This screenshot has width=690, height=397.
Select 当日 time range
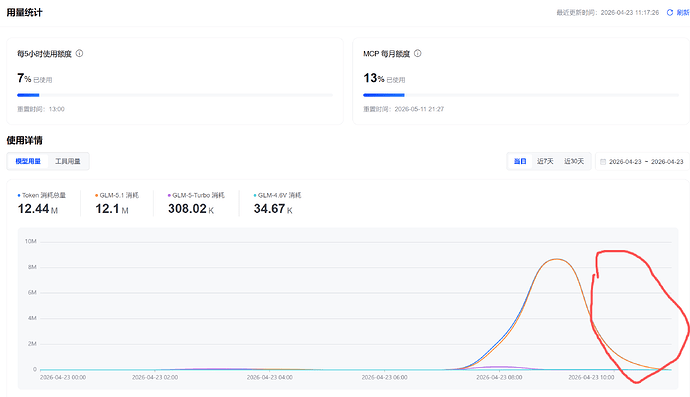tap(520, 161)
